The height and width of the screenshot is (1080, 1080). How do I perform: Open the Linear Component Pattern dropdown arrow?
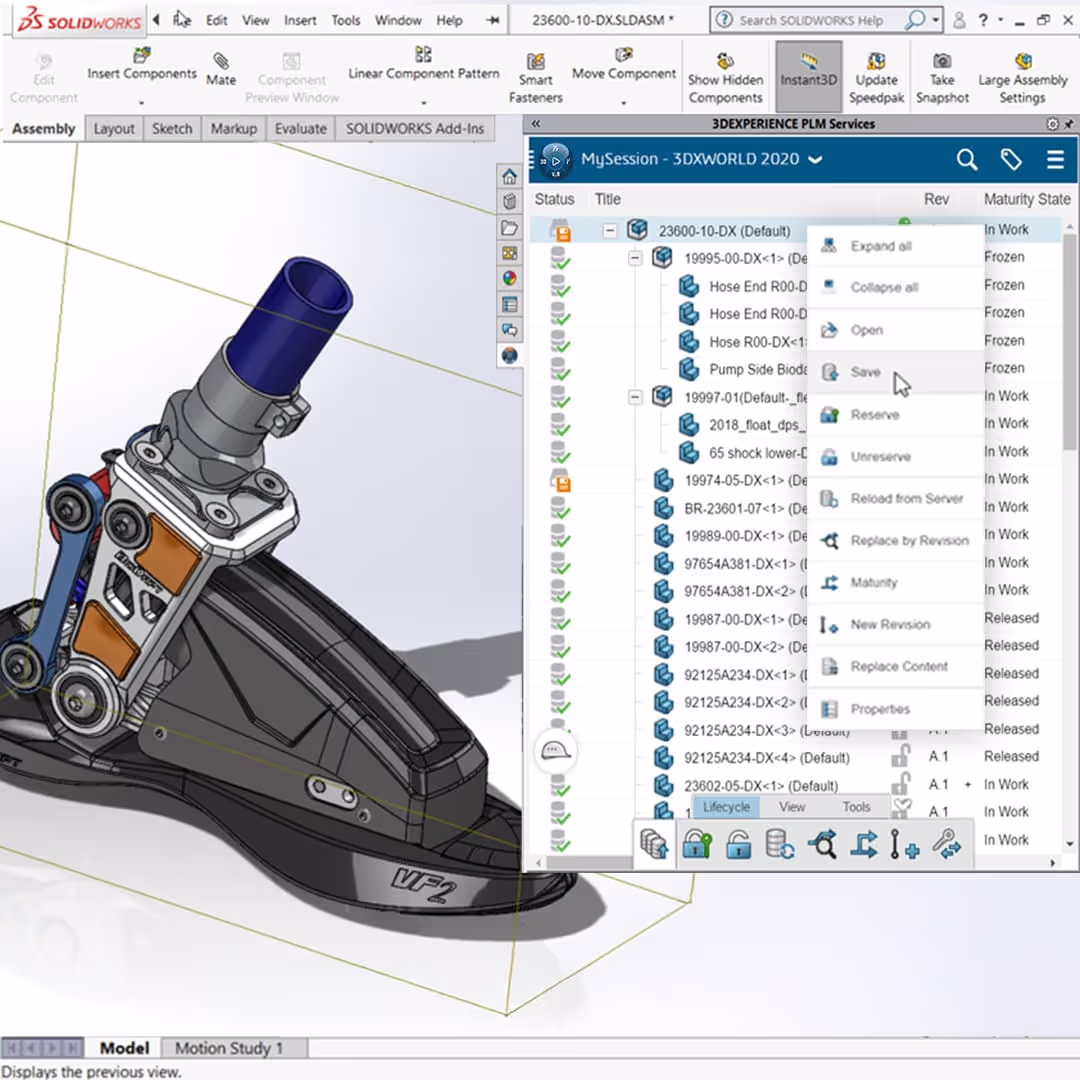[x=424, y=103]
